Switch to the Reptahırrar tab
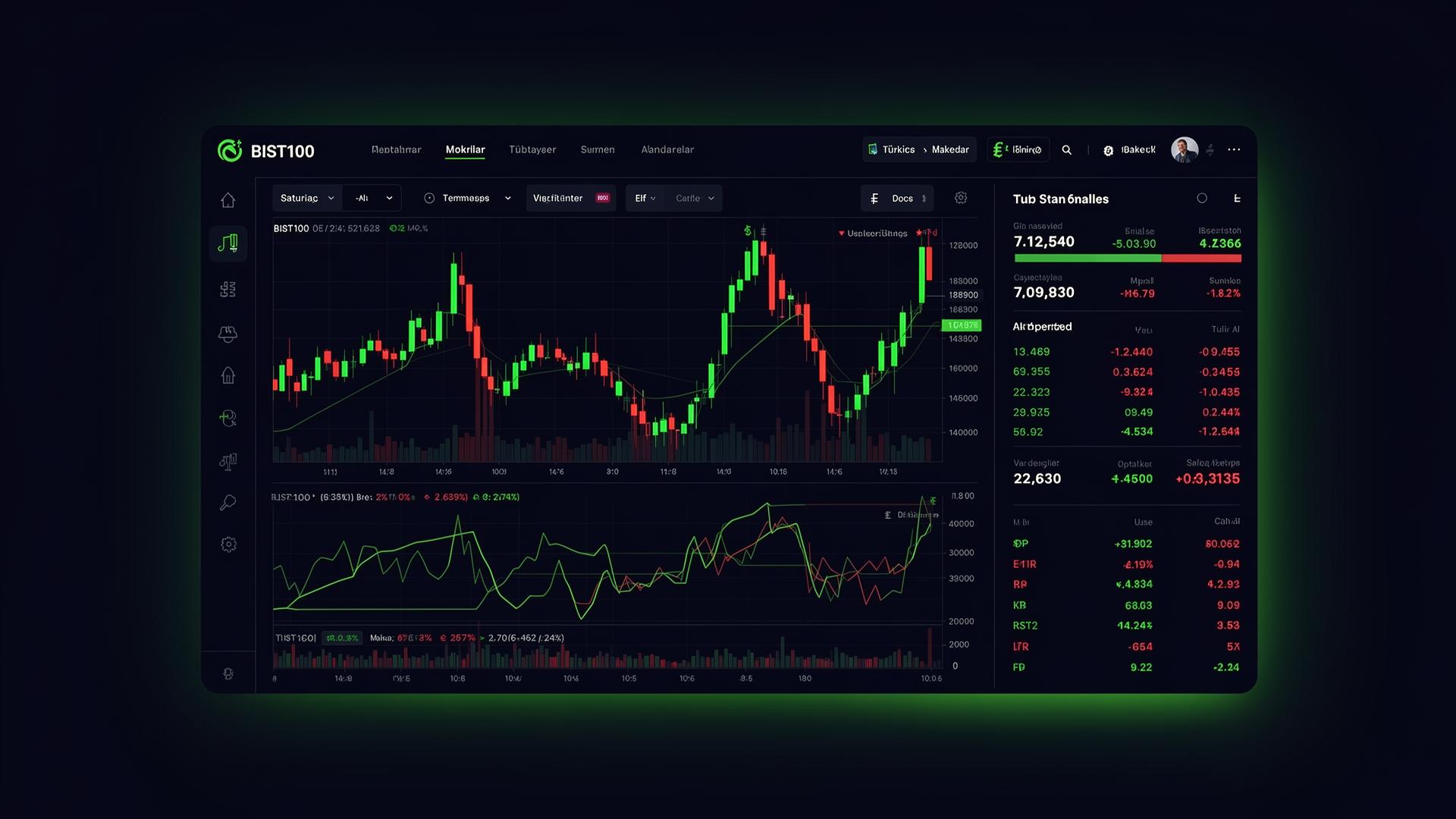 [x=396, y=149]
